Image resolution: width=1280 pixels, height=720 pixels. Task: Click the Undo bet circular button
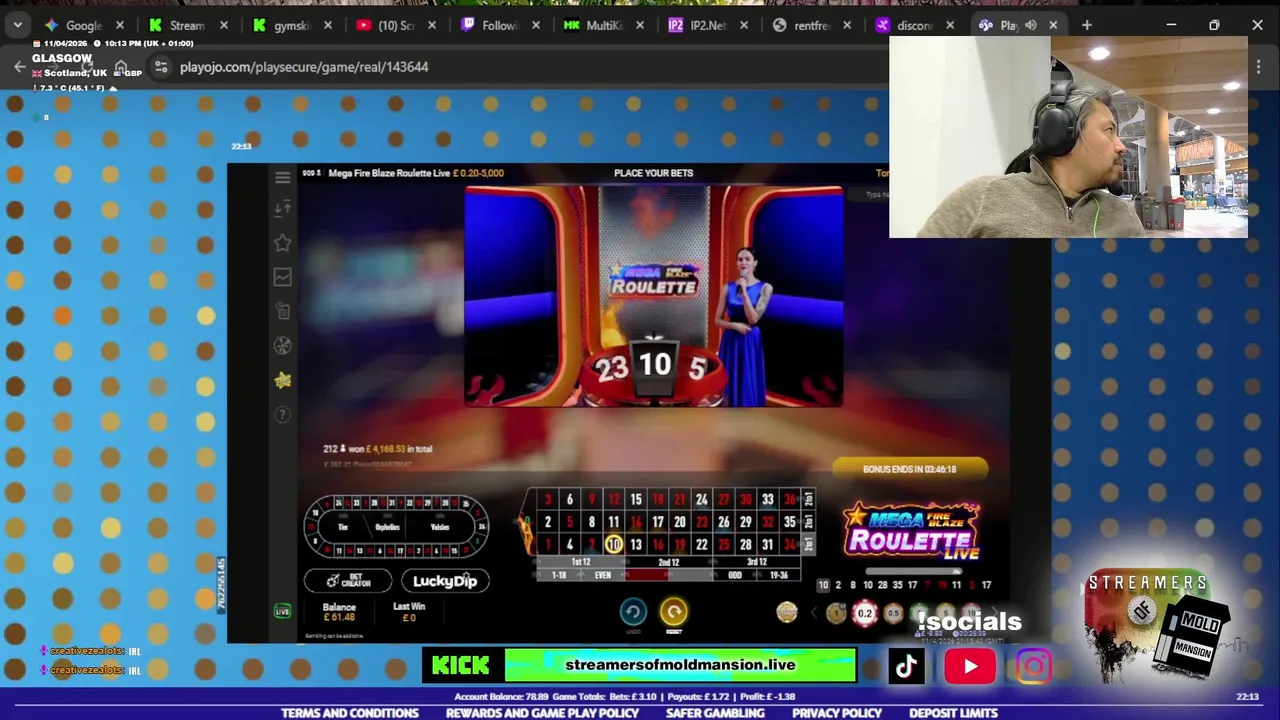(x=633, y=611)
